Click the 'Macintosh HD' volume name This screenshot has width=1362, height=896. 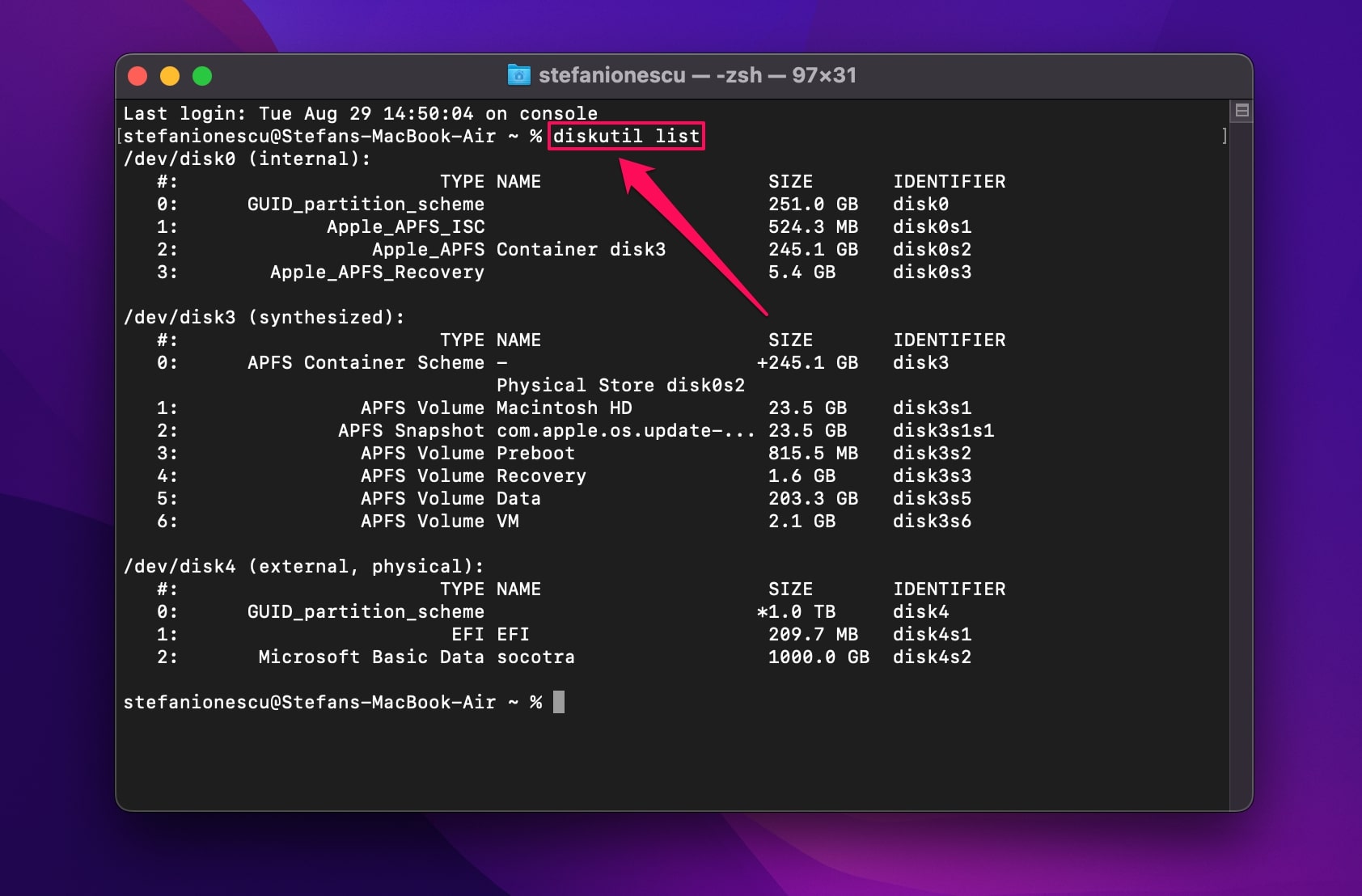tap(564, 408)
